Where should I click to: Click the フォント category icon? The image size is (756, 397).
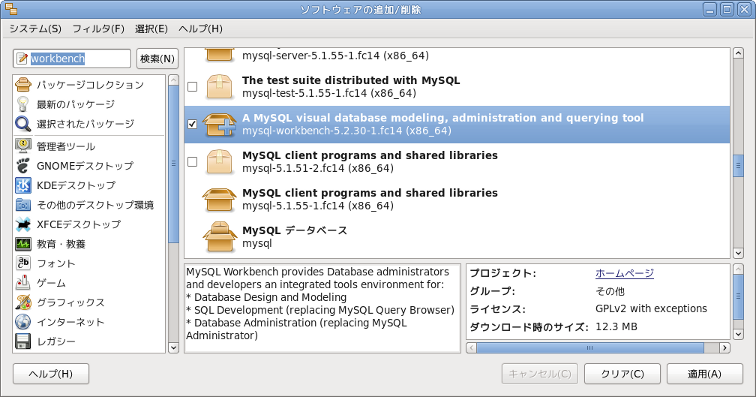point(23,263)
